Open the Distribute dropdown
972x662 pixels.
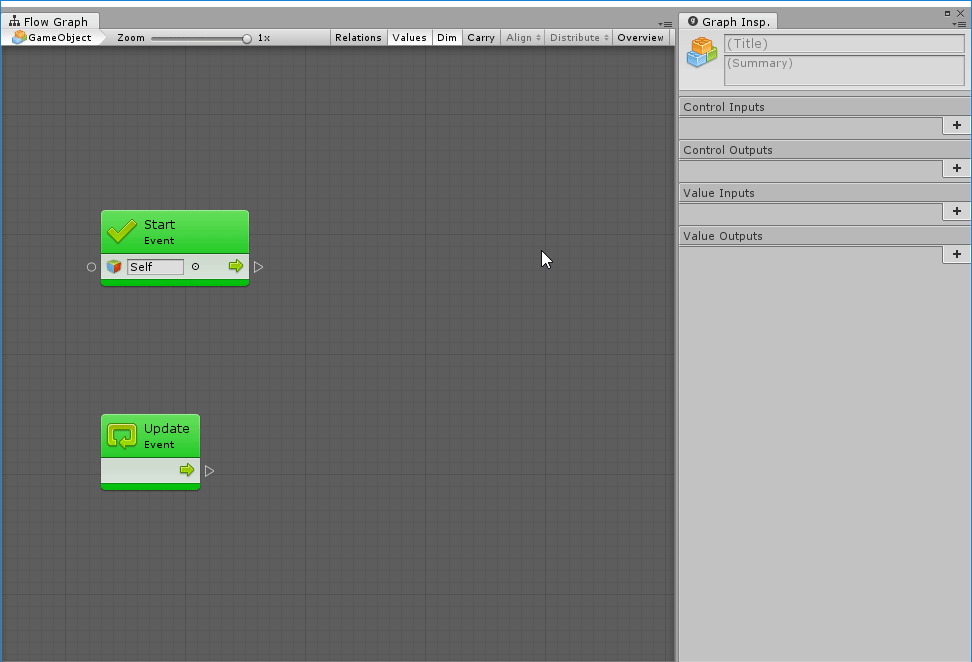(579, 38)
